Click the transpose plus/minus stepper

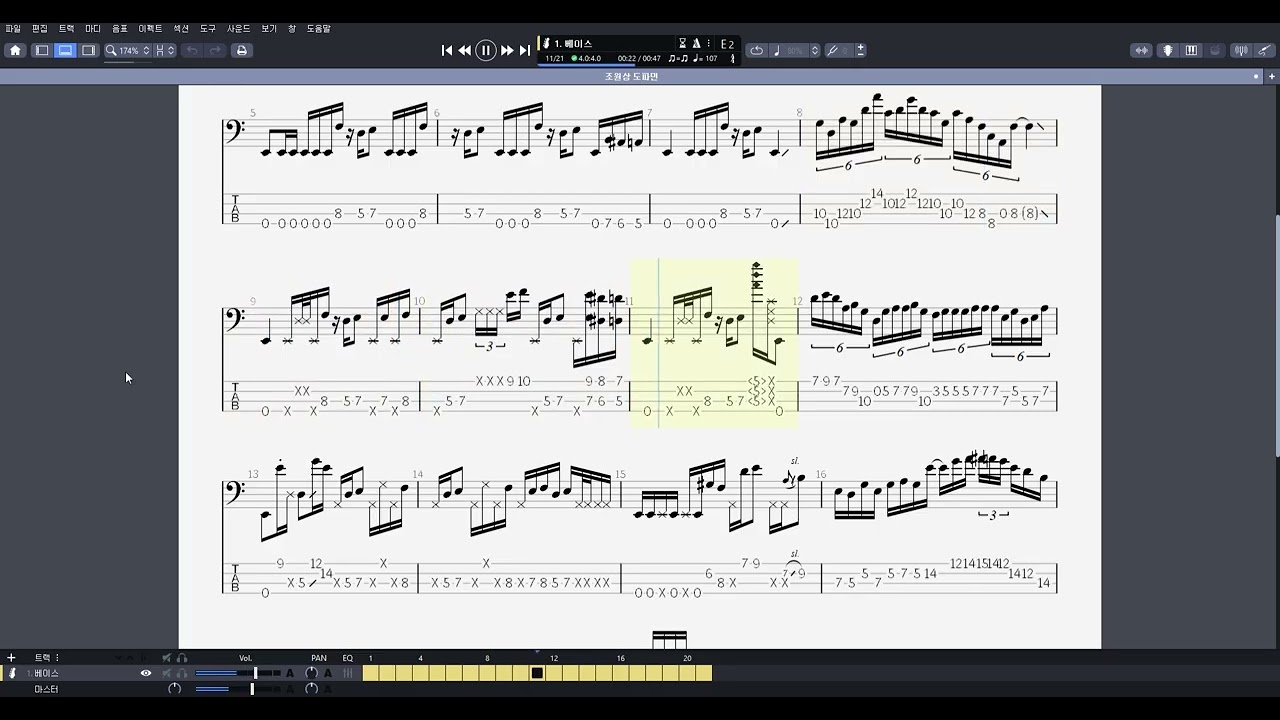click(860, 50)
